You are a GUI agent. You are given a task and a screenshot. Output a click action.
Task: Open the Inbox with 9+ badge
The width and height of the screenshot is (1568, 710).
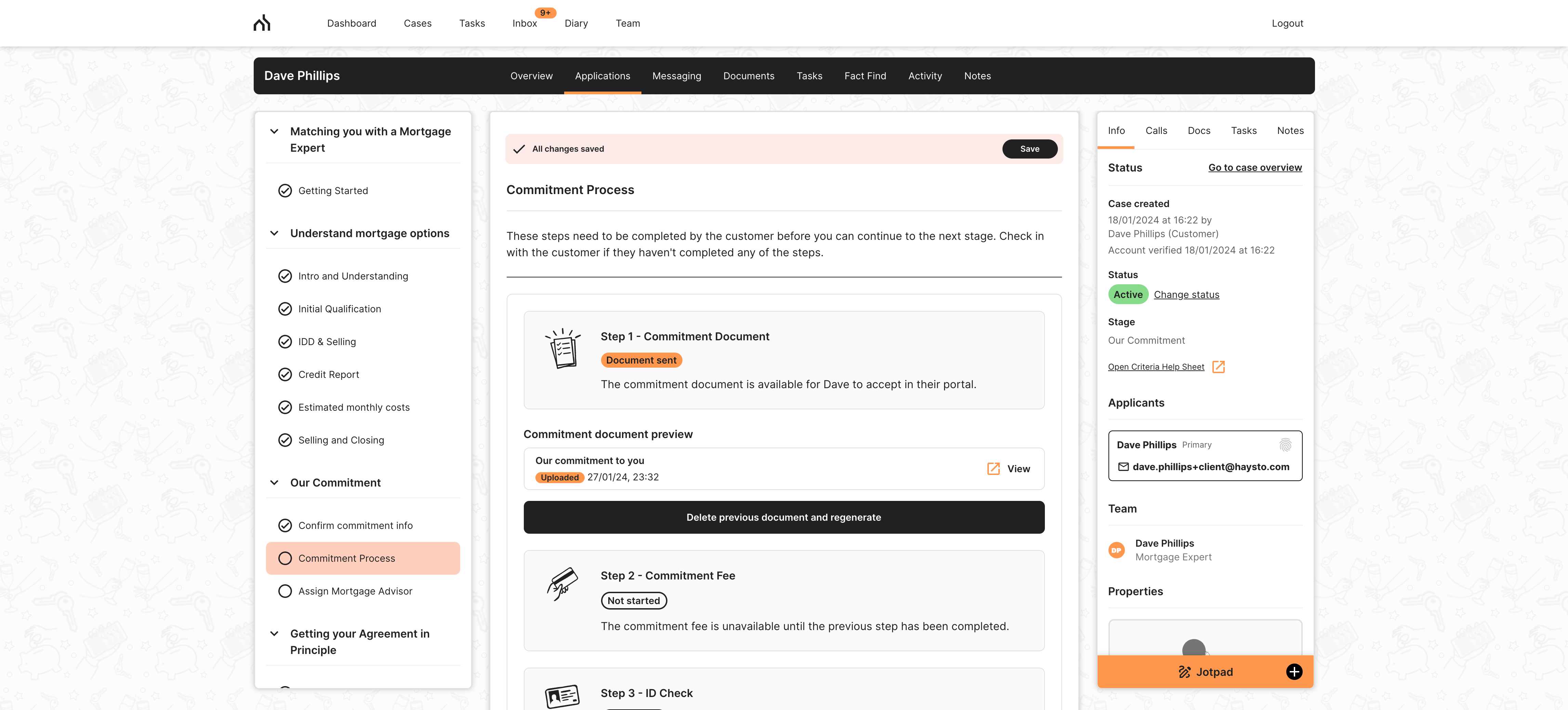[x=525, y=23]
